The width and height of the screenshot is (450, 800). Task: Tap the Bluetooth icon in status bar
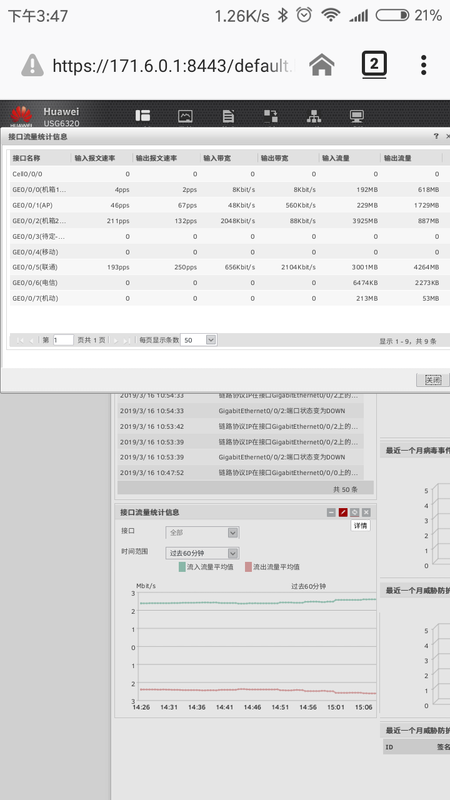coord(283,15)
